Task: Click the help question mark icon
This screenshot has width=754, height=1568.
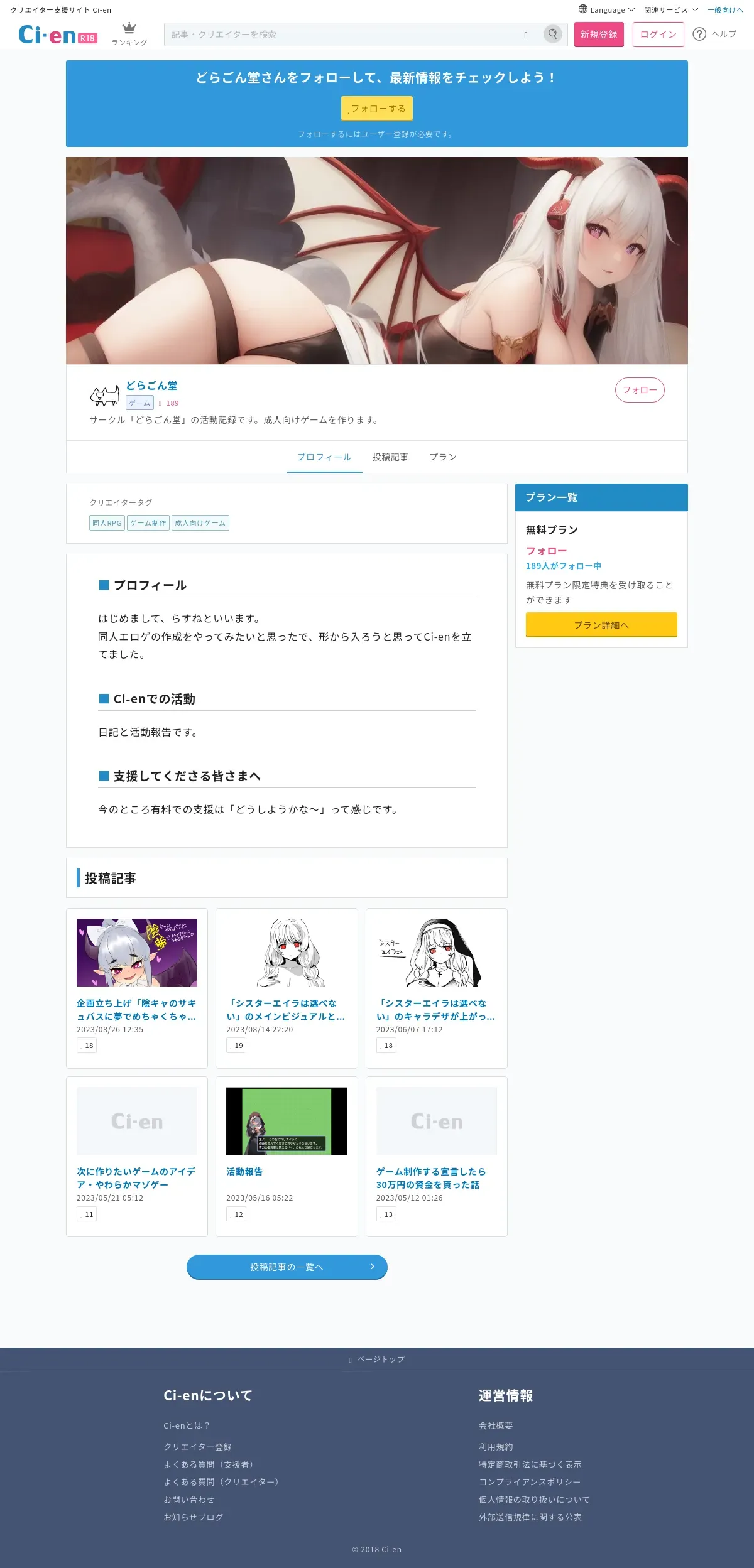Action: [699, 34]
